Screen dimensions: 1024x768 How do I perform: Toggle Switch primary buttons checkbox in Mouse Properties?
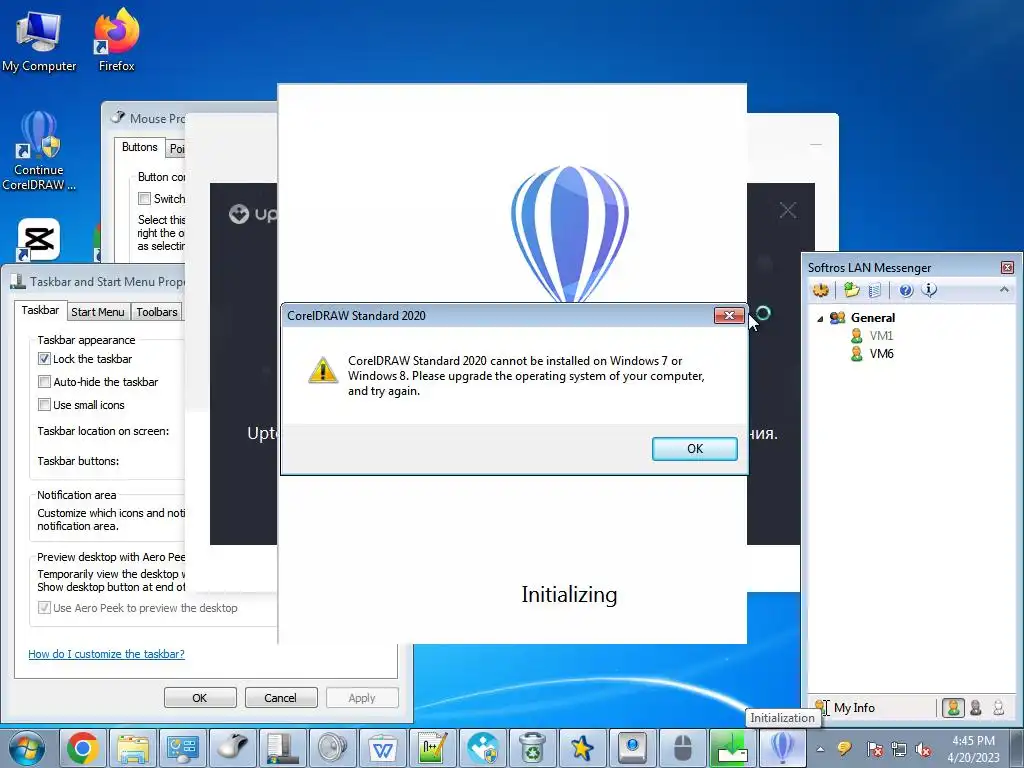click(x=144, y=199)
